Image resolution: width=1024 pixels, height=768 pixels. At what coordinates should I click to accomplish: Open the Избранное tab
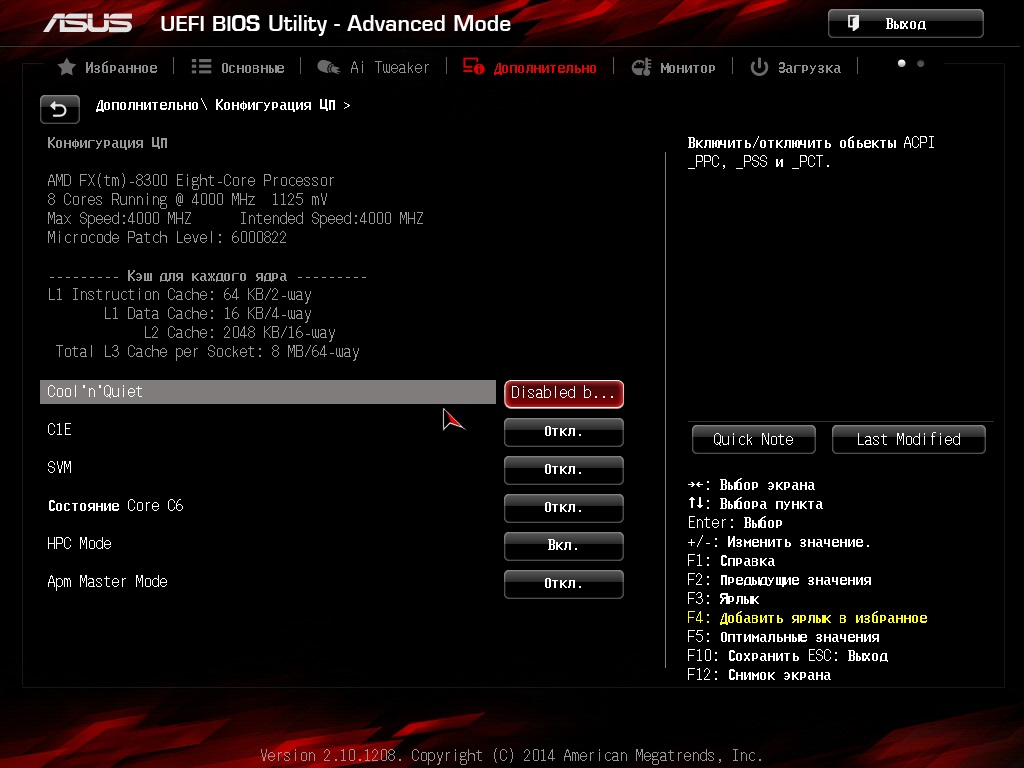108,67
